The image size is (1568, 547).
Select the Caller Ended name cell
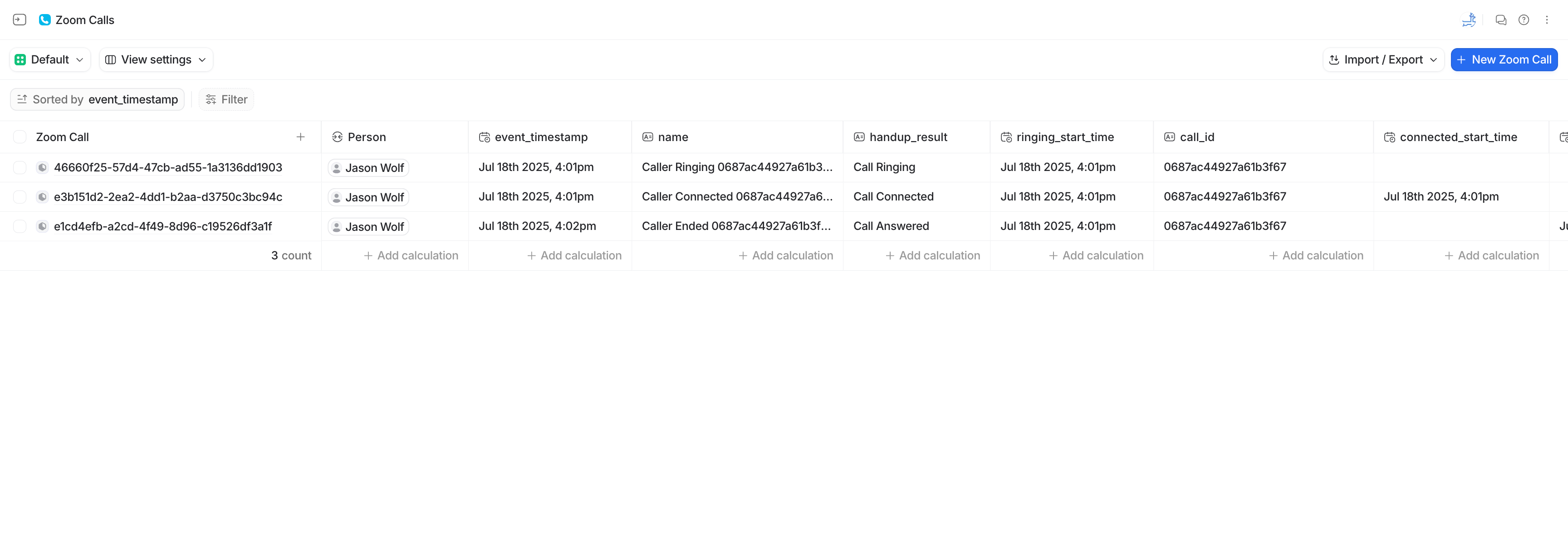[737, 226]
